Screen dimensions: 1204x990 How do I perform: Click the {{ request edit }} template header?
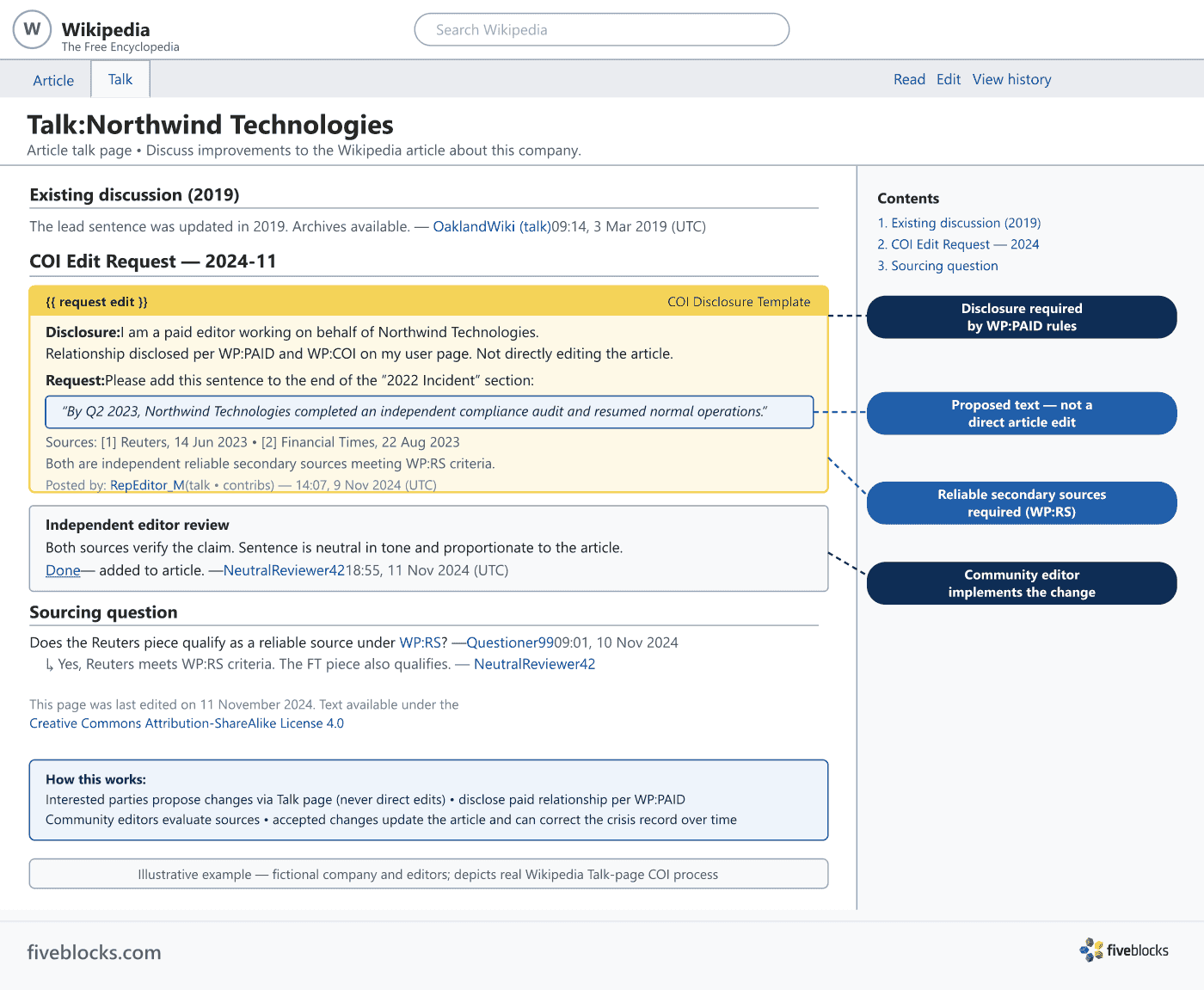point(96,302)
